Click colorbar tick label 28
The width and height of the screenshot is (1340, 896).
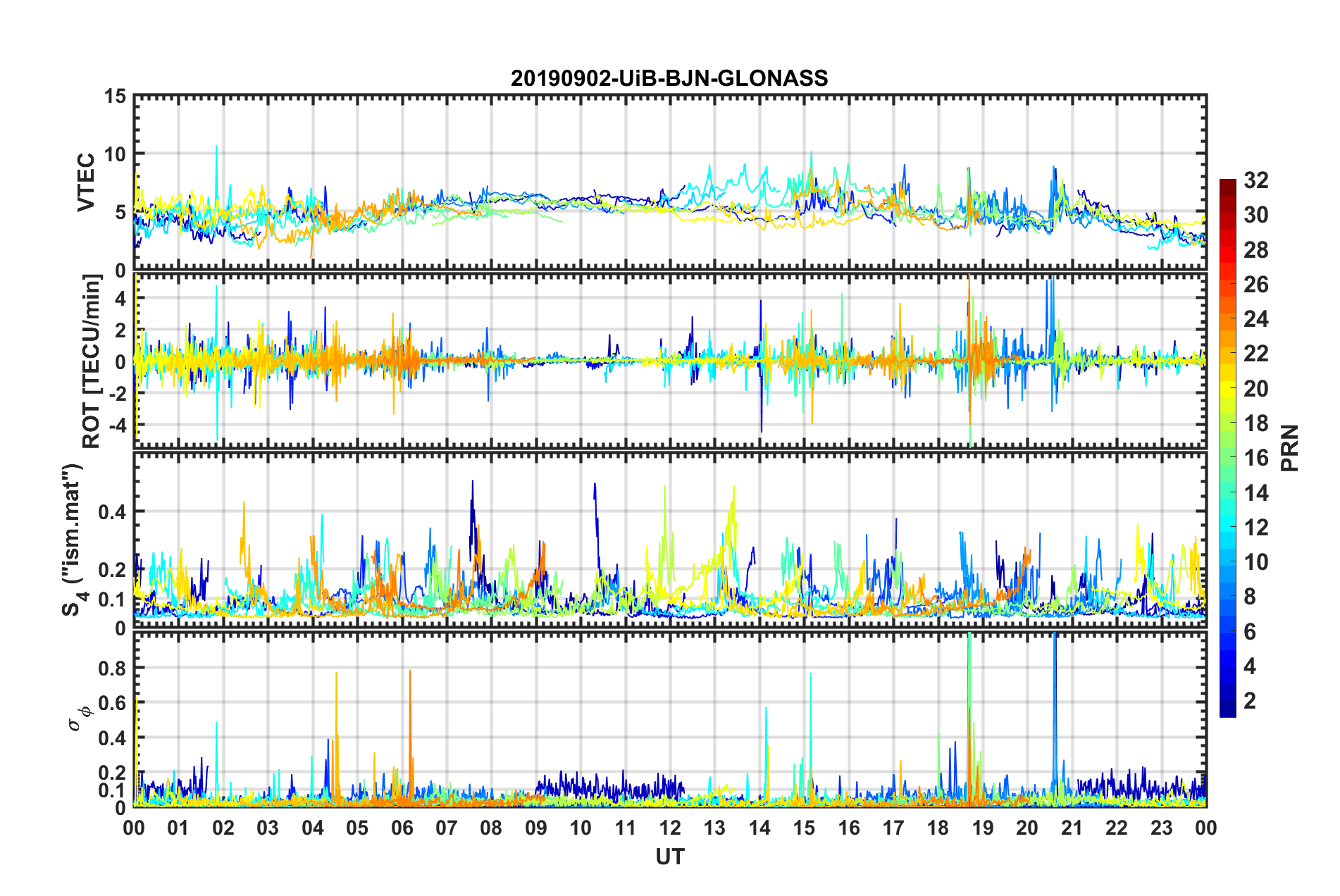pyautogui.click(x=1255, y=250)
